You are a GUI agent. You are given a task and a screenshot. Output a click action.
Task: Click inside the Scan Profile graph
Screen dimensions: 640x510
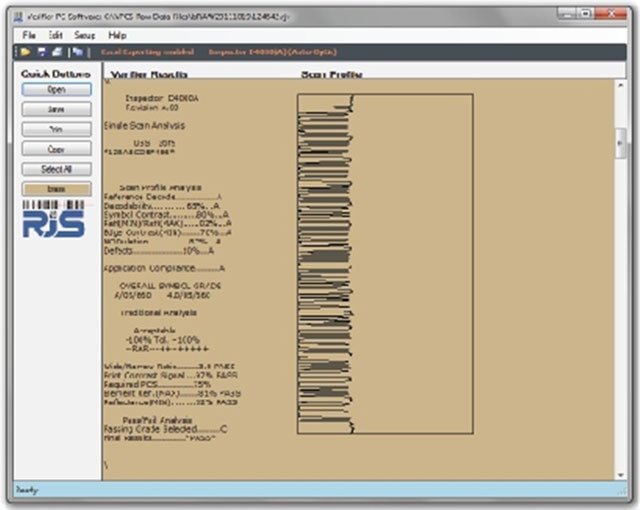[x=385, y=264]
